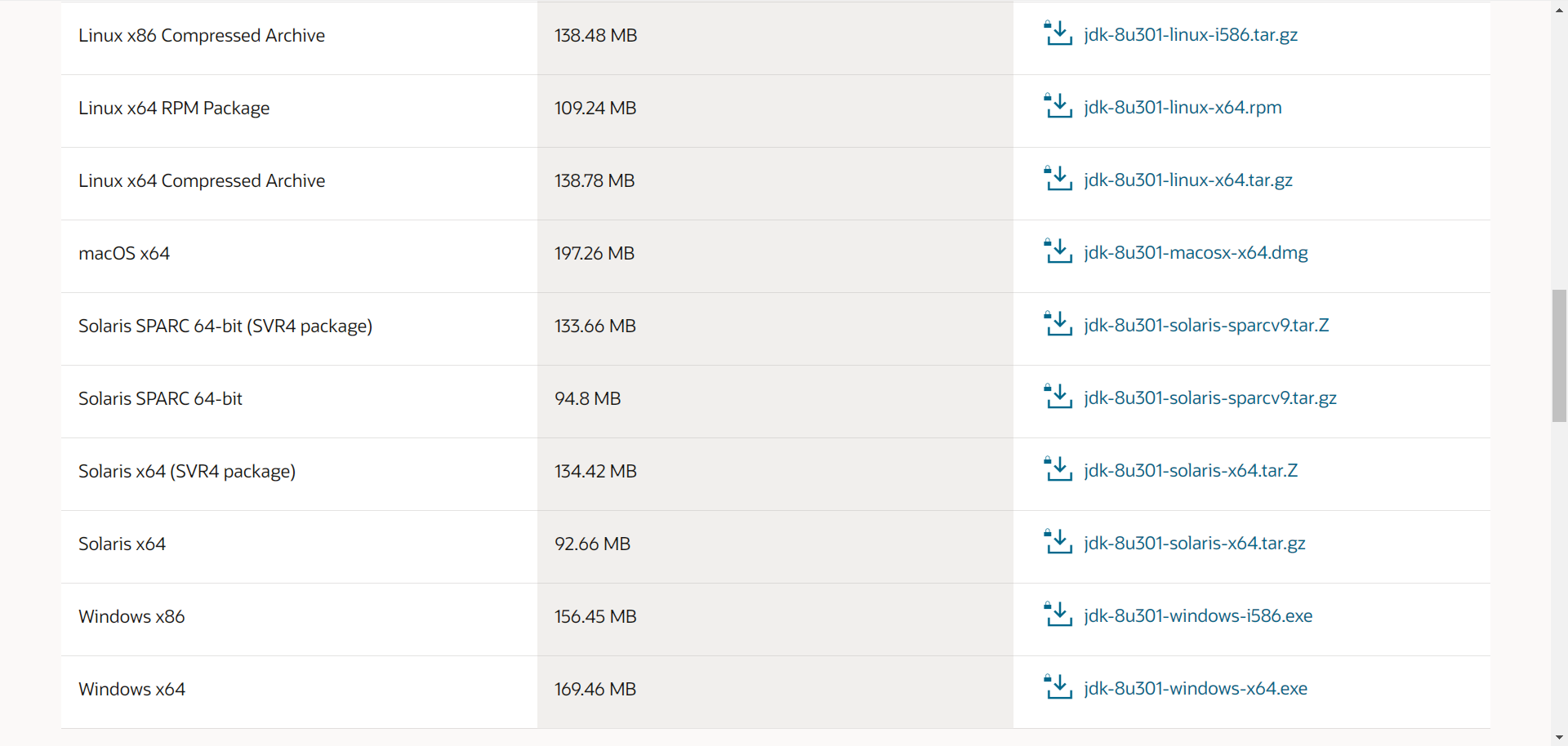The height and width of the screenshot is (746, 1568).
Task: Click scrollbar down arrow button
Action: [x=1559, y=738]
